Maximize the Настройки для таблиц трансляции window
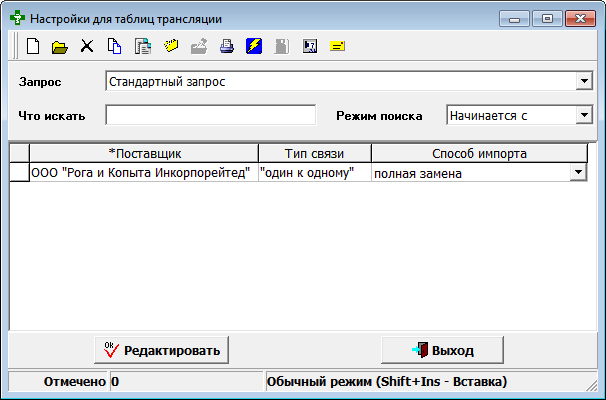Image resolution: width=606 pixels, height=400 pixels. tap(547, 19)
